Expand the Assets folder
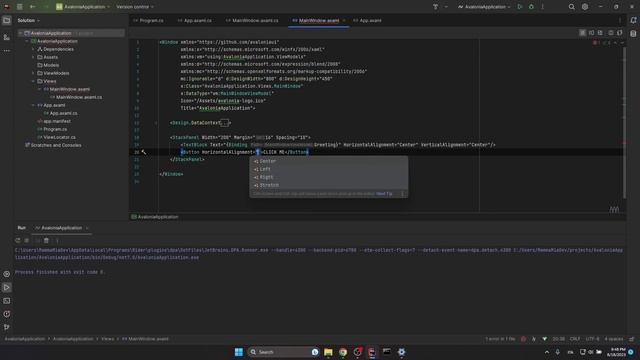The width and height of the screenshot is (640, 360). (33, 57)
